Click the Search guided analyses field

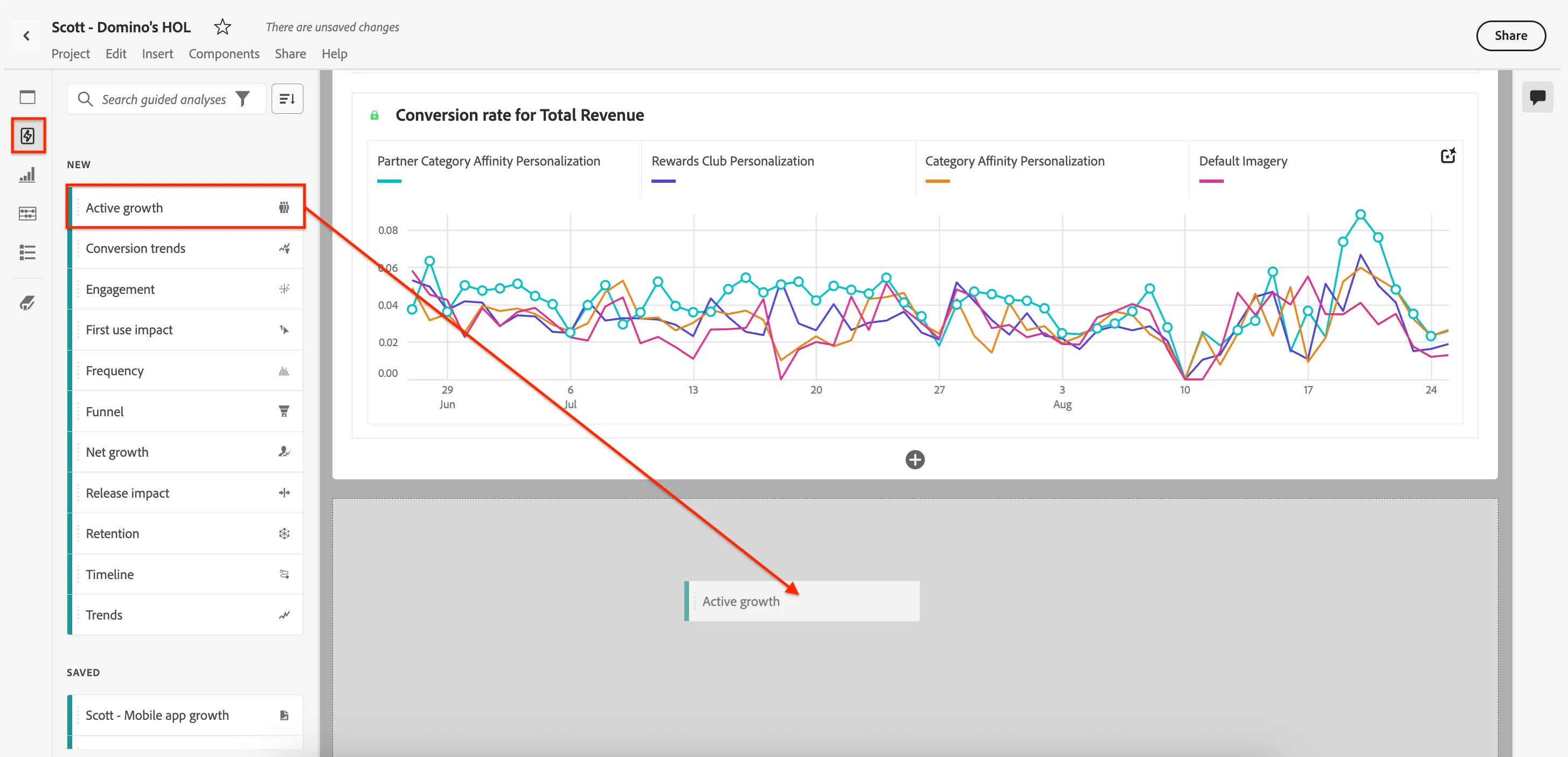(167, 99)
